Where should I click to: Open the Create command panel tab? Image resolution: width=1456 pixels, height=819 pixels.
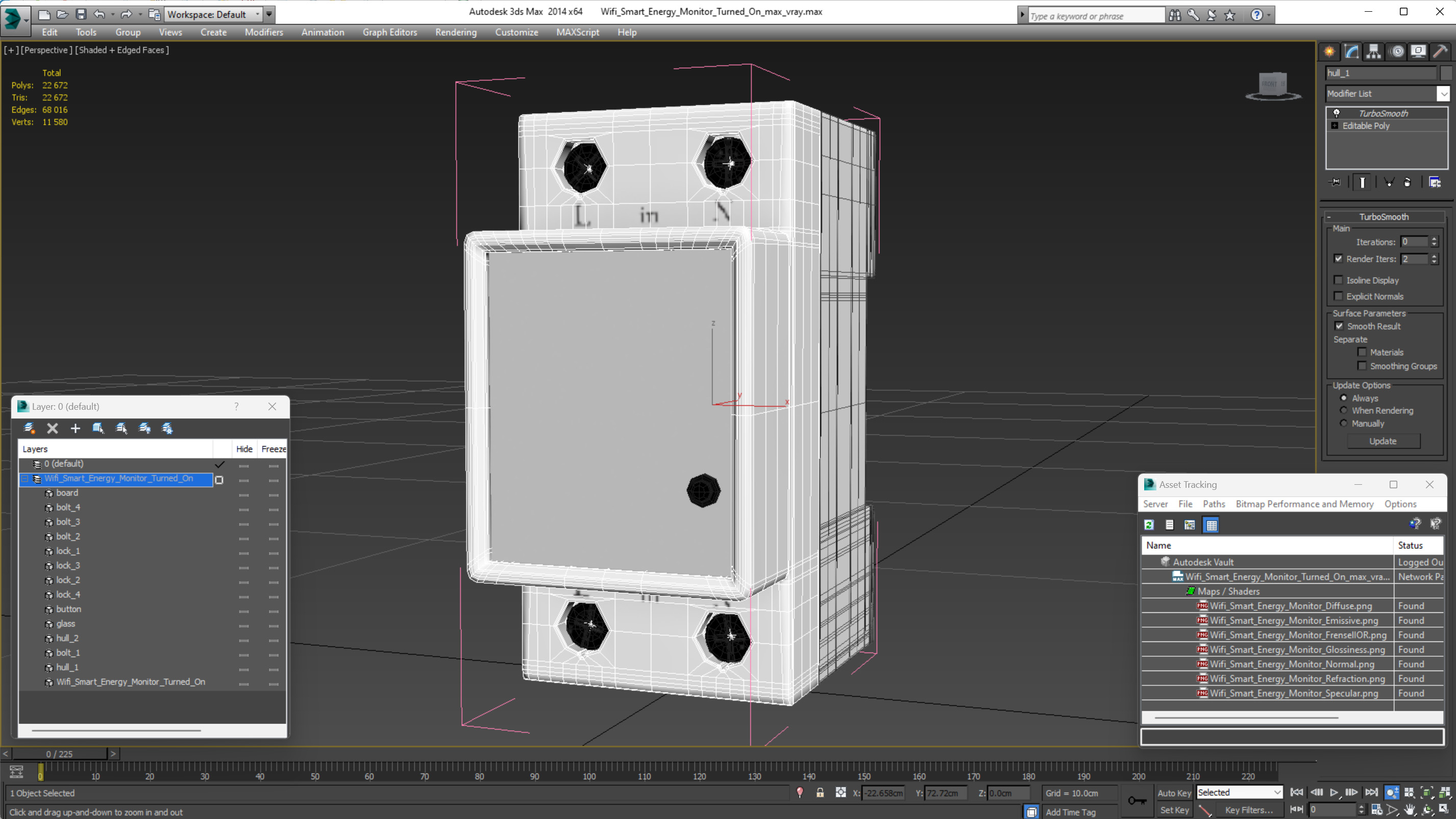[x=1329, y=52]
